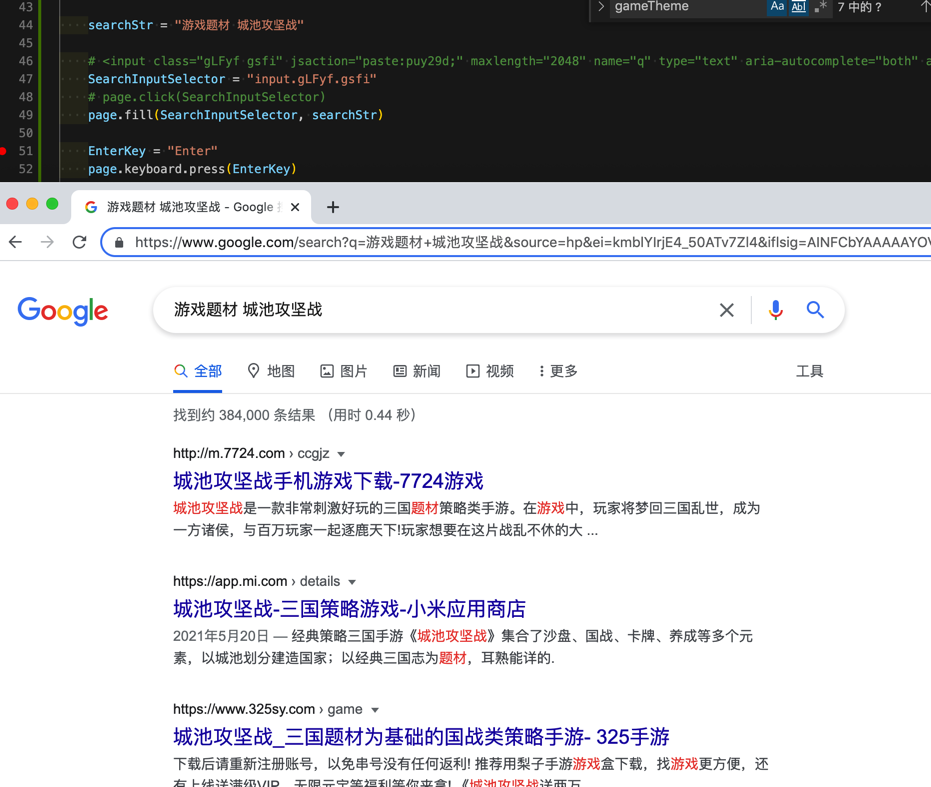This screenshot has height=787, width=931.
Task: Place cursor on the searchStr assignment line
Action: click(x=196, y=25)
